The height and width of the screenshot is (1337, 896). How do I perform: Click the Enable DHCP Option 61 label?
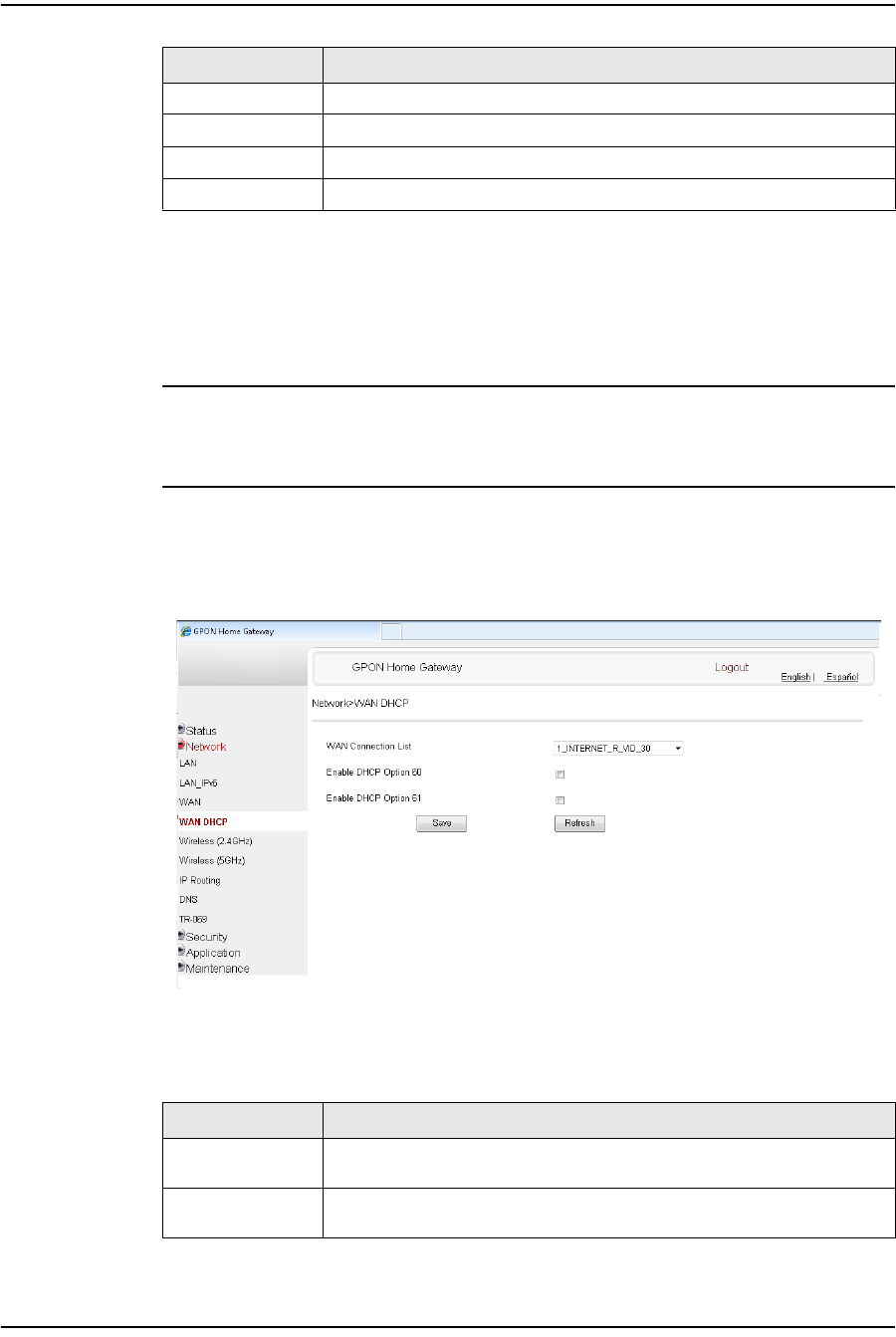coord(374,798)
